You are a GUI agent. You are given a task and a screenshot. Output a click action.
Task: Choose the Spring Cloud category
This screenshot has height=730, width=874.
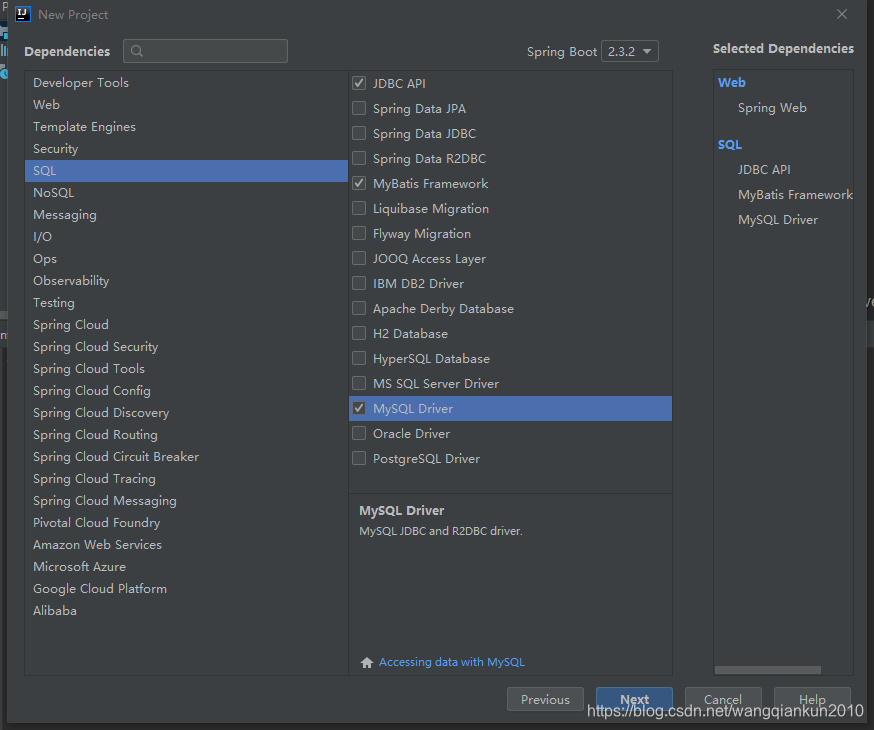point(186,324)
